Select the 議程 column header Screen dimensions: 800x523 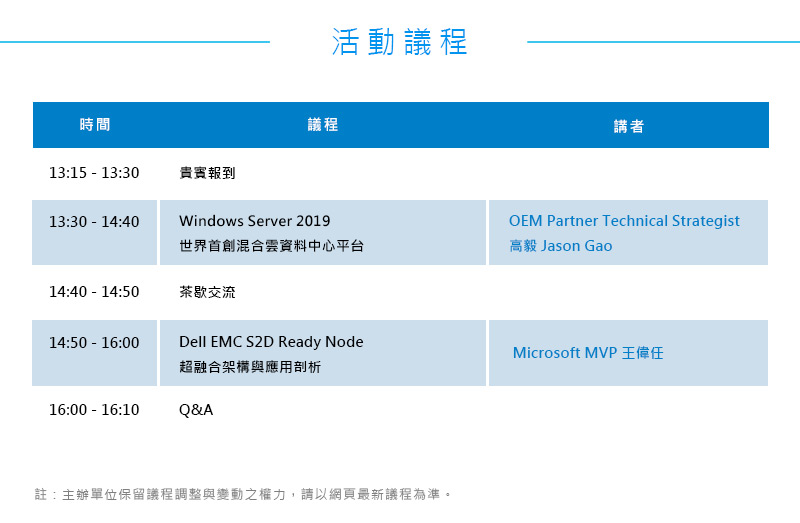(323, 124)
